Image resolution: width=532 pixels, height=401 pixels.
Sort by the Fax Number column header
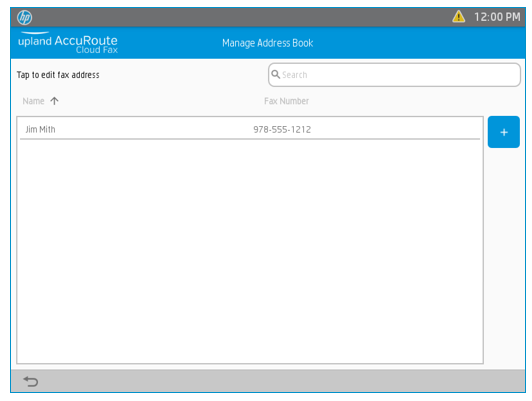pos(286,101)
